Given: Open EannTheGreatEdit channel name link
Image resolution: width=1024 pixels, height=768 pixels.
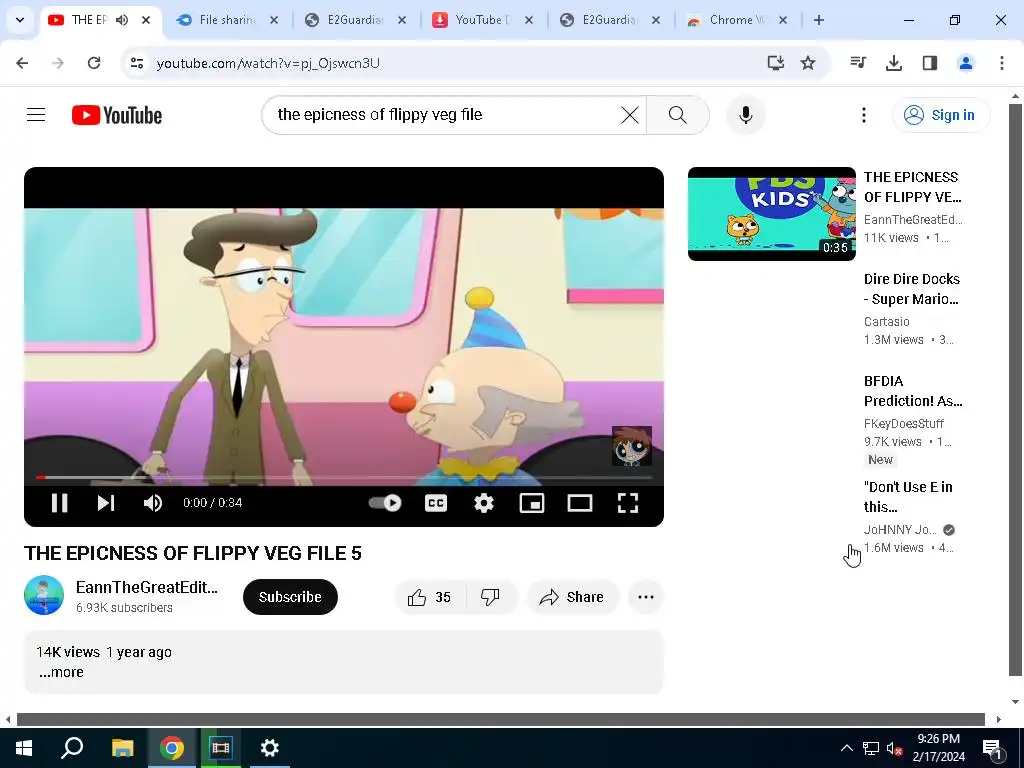Looking at the screenshot, I should click(x=147, y=587).
